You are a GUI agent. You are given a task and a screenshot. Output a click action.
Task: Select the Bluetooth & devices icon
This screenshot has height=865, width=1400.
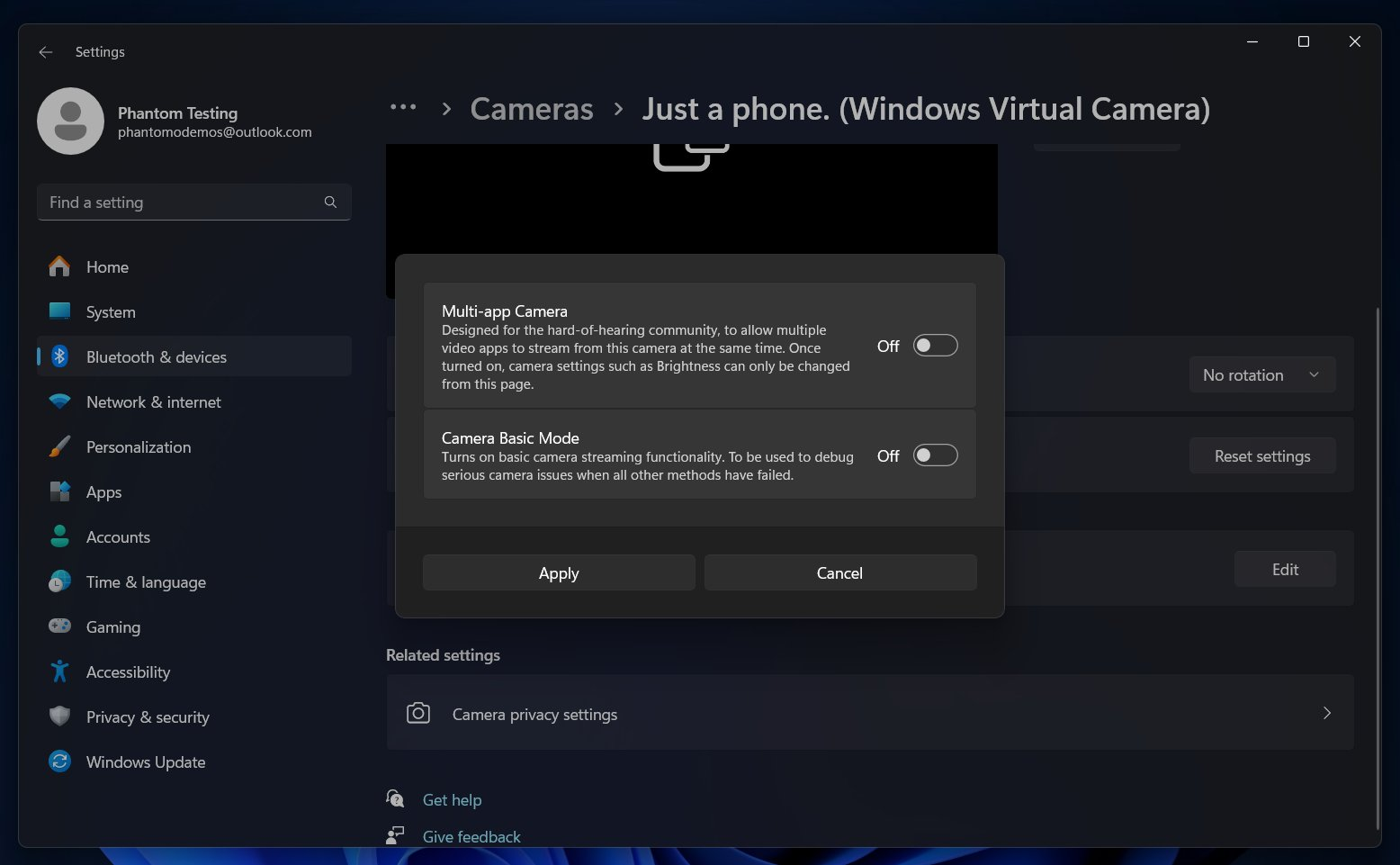58,356
